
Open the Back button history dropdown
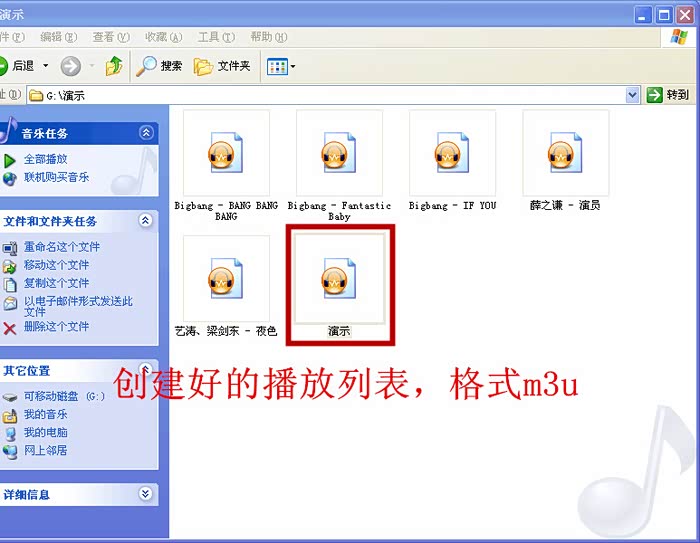click(46, 66)
